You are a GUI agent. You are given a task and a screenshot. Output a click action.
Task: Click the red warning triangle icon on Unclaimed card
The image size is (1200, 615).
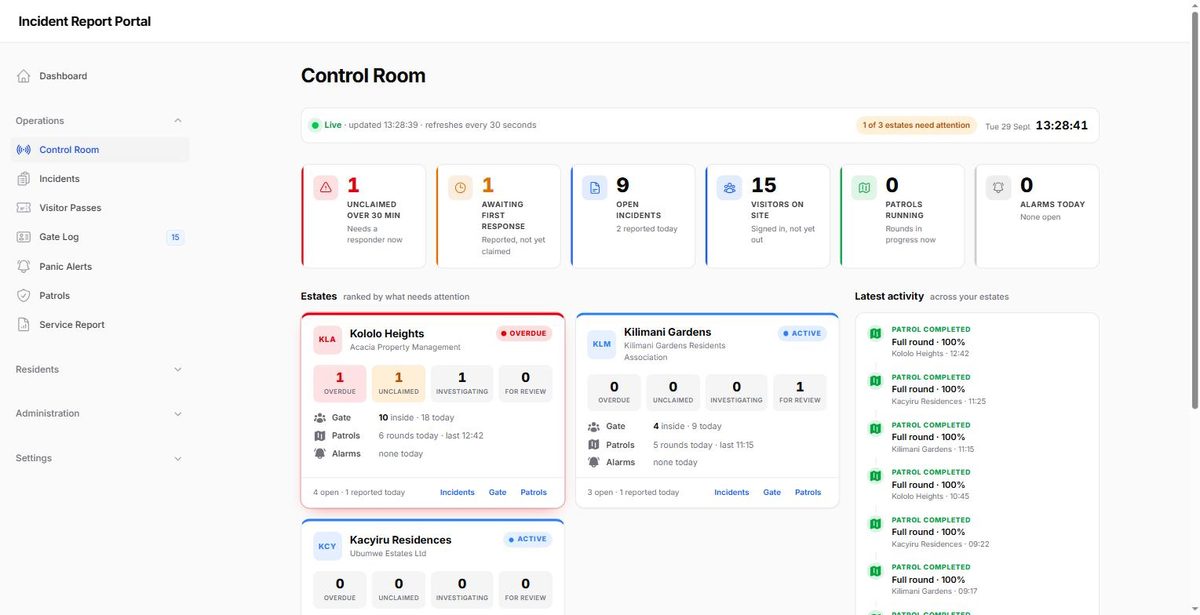point(326,188)
